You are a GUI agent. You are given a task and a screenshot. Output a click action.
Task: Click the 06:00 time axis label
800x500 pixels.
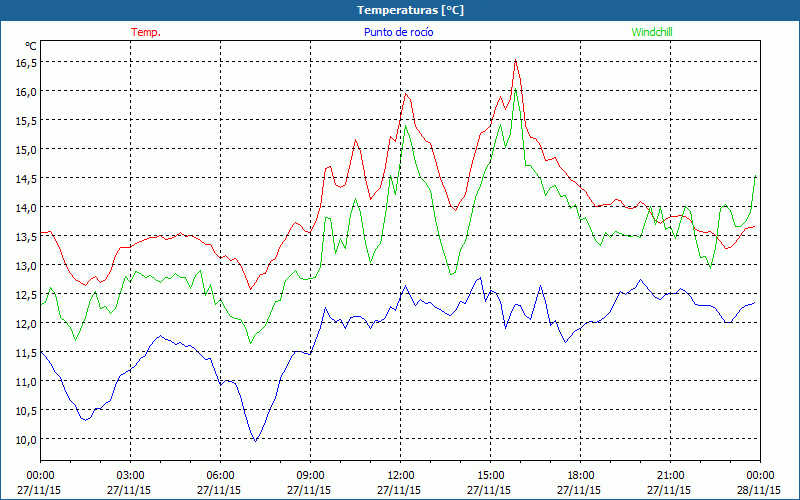pyautogui.click(x=220, y=476)
